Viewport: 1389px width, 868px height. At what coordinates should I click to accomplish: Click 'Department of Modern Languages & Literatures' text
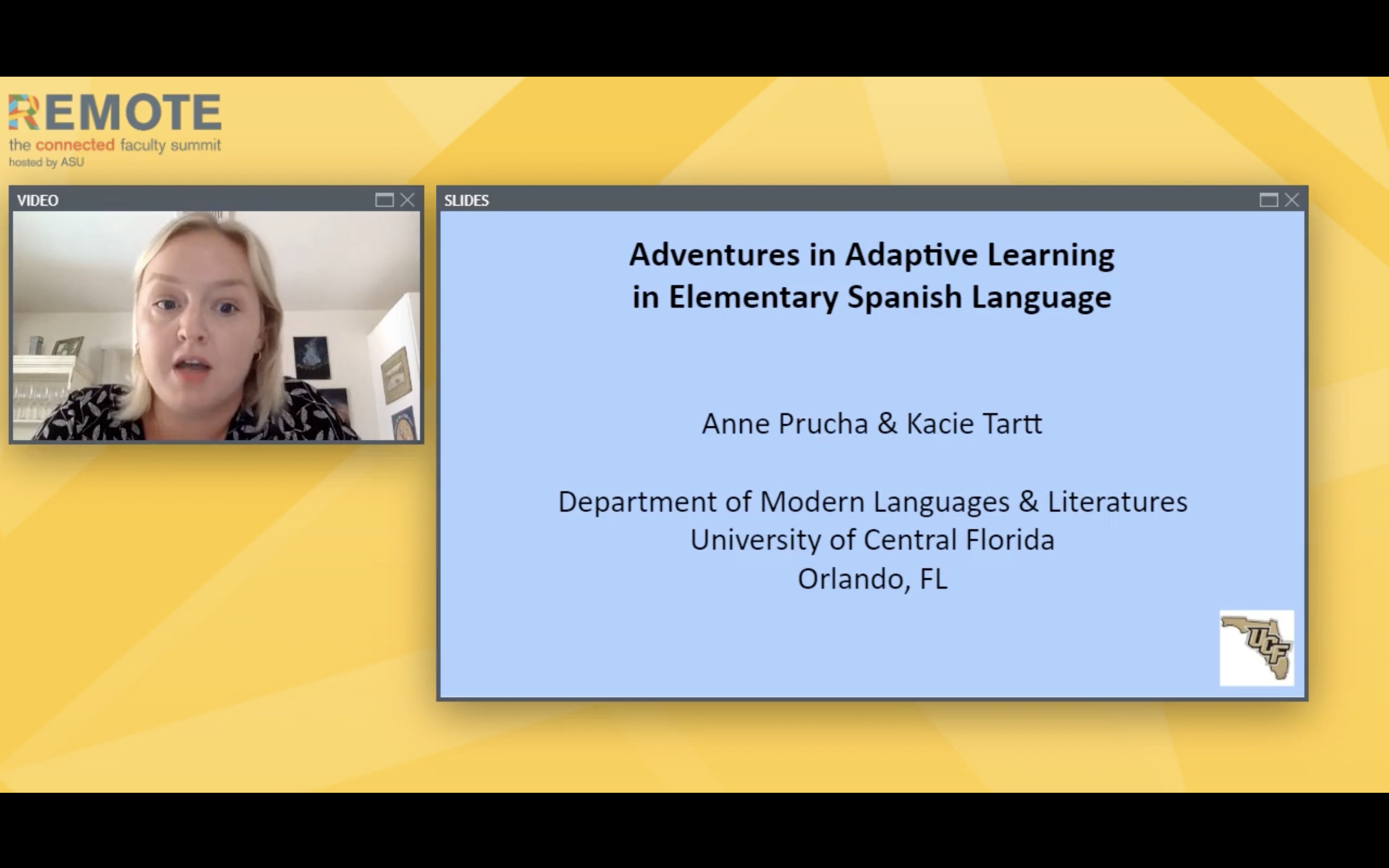click(x=872, y=501)
